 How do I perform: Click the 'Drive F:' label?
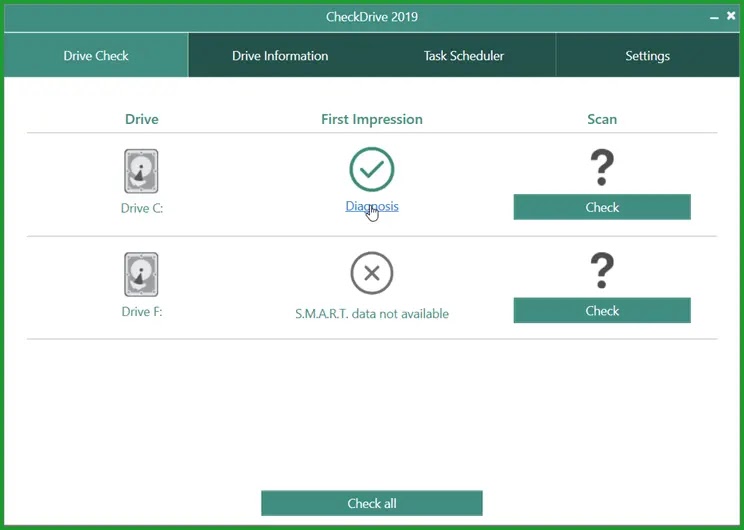(x=141, y=311)
